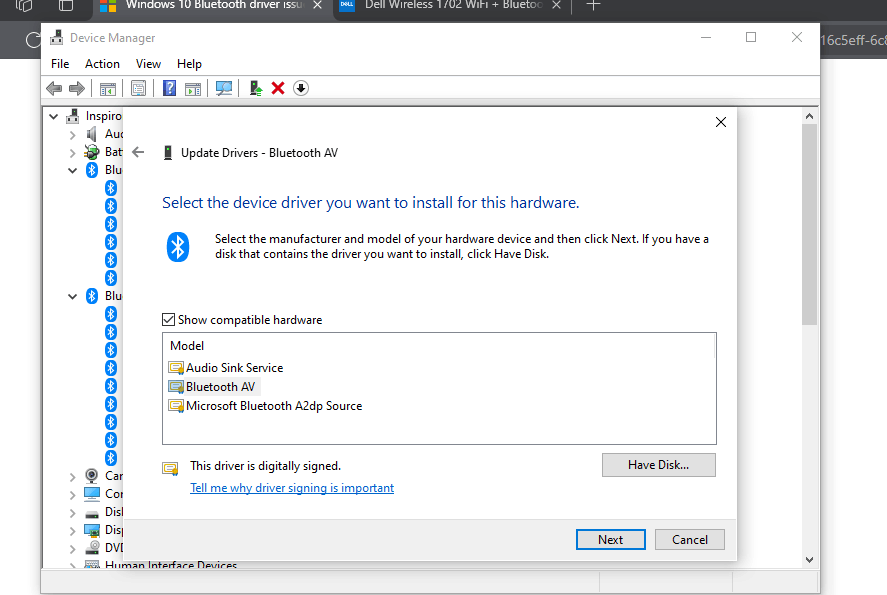This screenshot has height=595, width=887.
Task: Click the browser reload icon
Action: point(33,40)
